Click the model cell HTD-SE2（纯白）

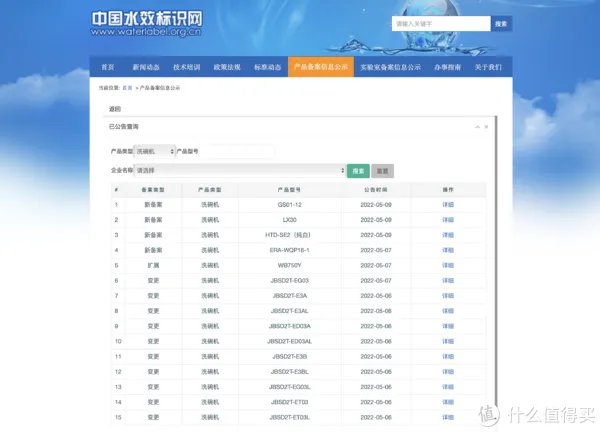tap(288, 235)
